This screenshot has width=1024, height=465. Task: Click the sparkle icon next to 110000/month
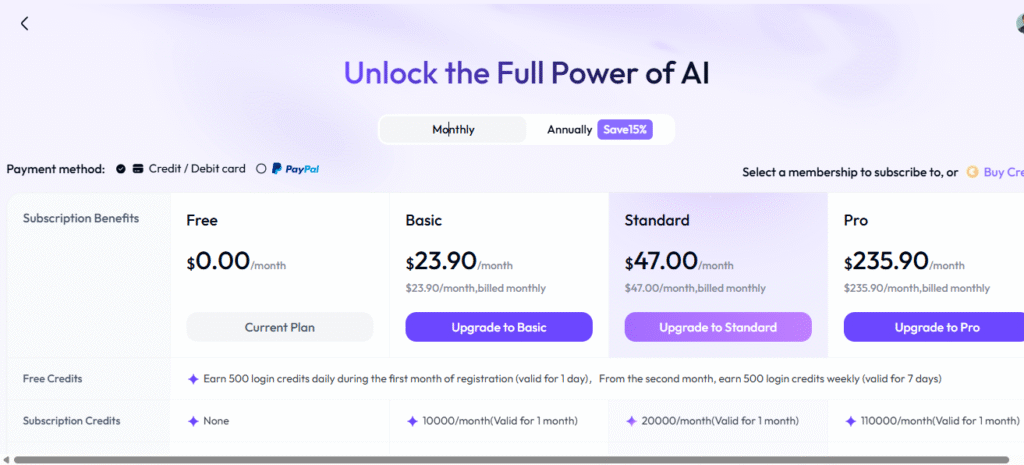click(850, 421)
